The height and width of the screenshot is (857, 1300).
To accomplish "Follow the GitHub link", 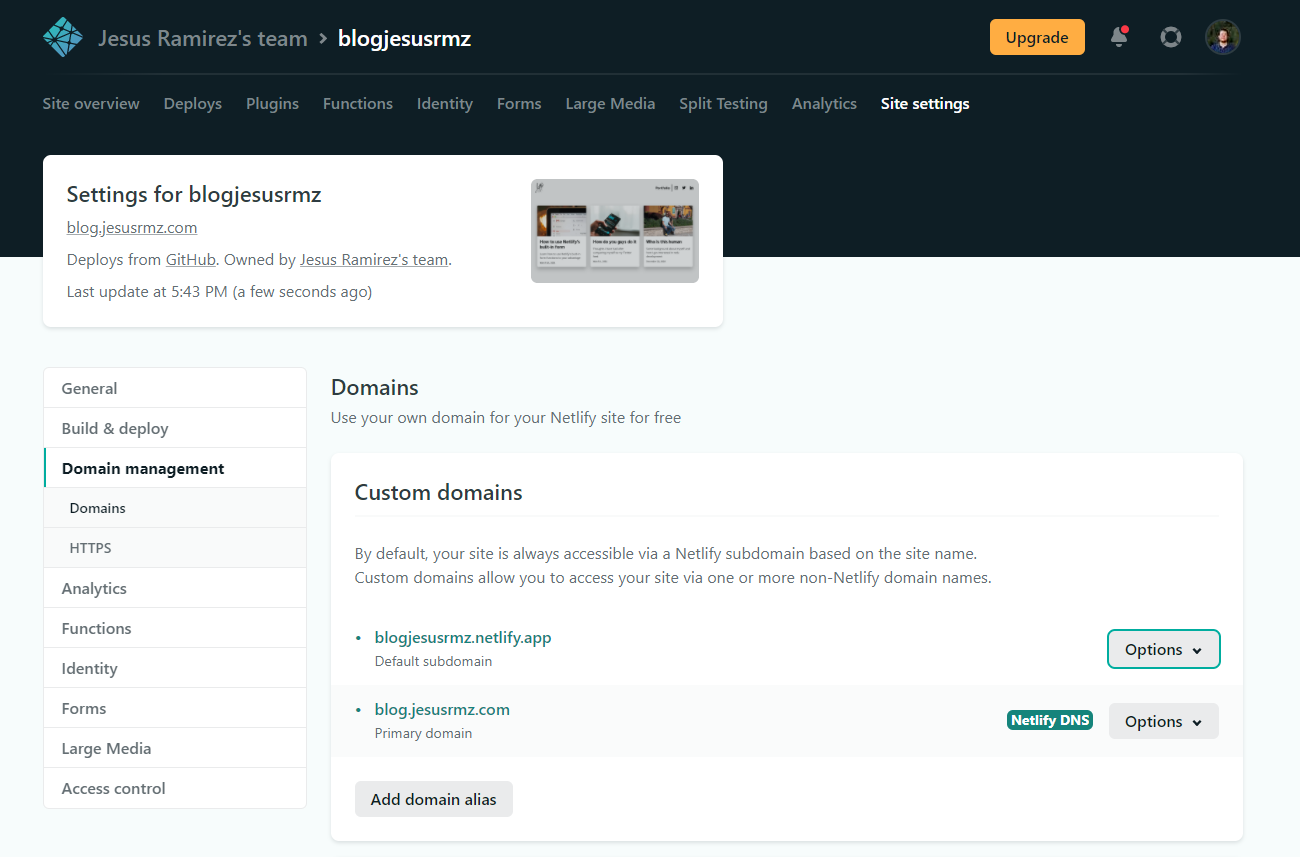I will tap(191, 259).
